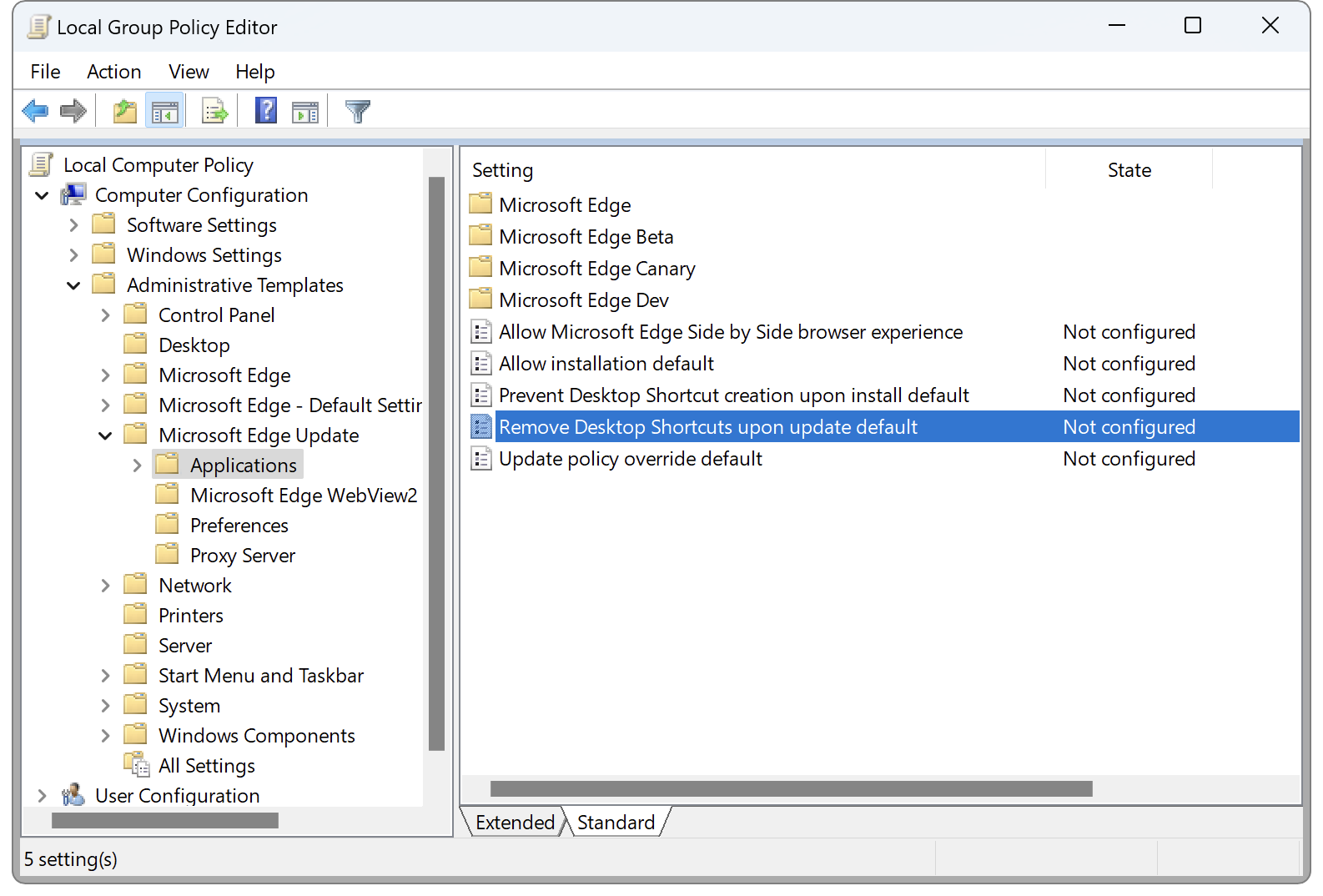Expand the Windows Components node
This screenshot has height=896, width=1323.
tap(105, 736)
